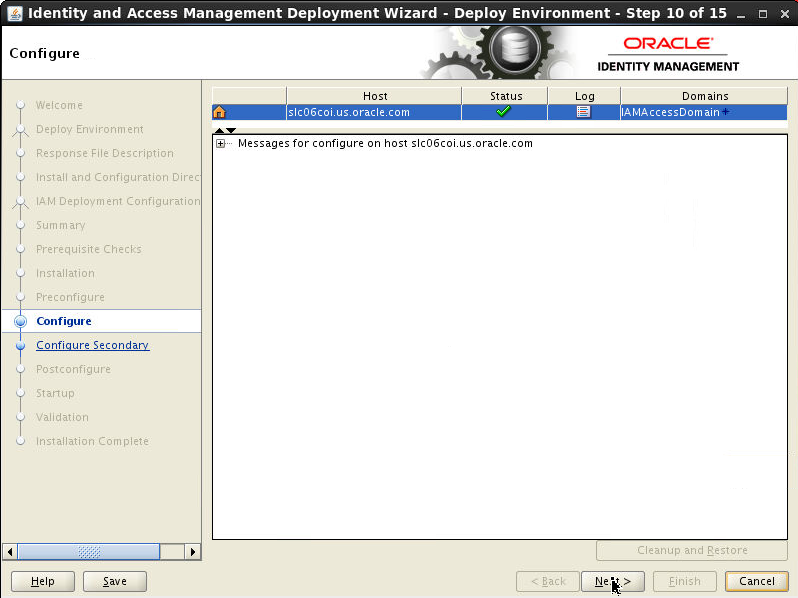Screen dimensions: 798x598
Task: Click the Next button
Action: [613, 581]
